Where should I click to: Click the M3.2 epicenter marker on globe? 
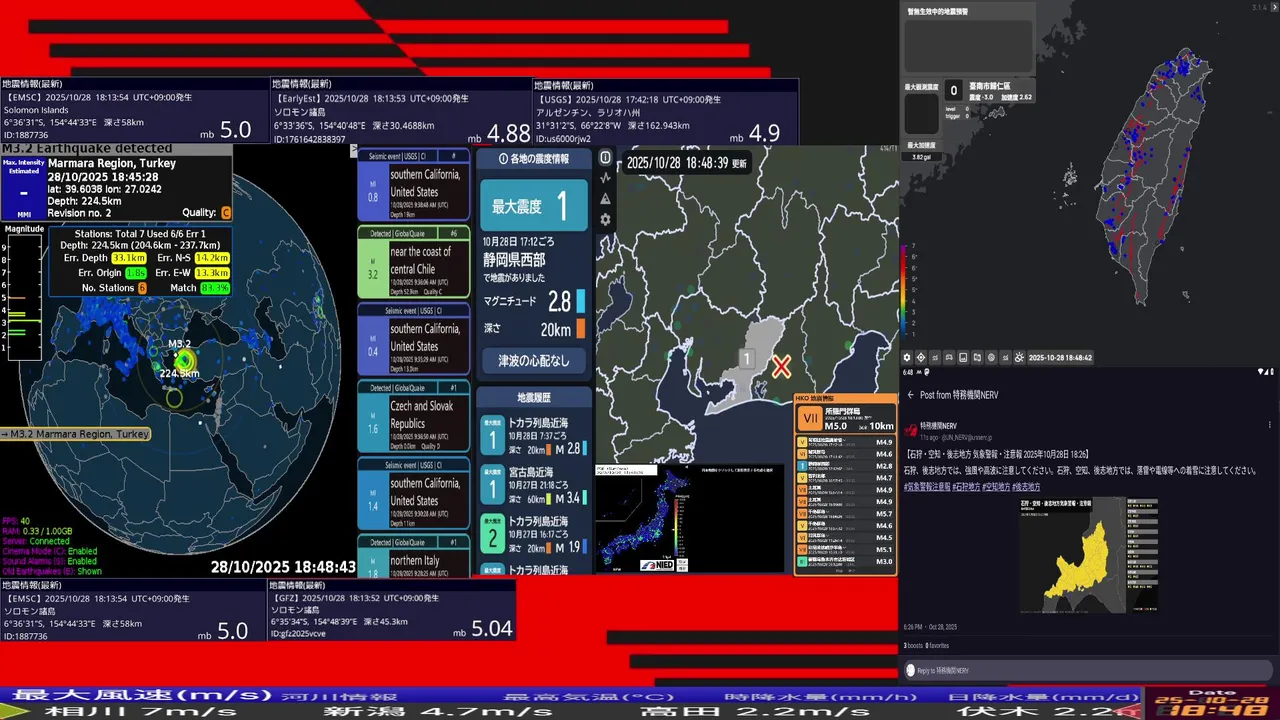(183, 360)
